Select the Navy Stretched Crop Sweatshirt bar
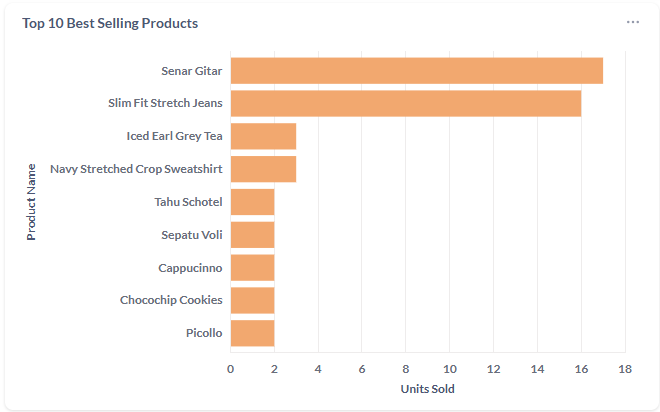660x412 pixels. [x=263, y=169]
